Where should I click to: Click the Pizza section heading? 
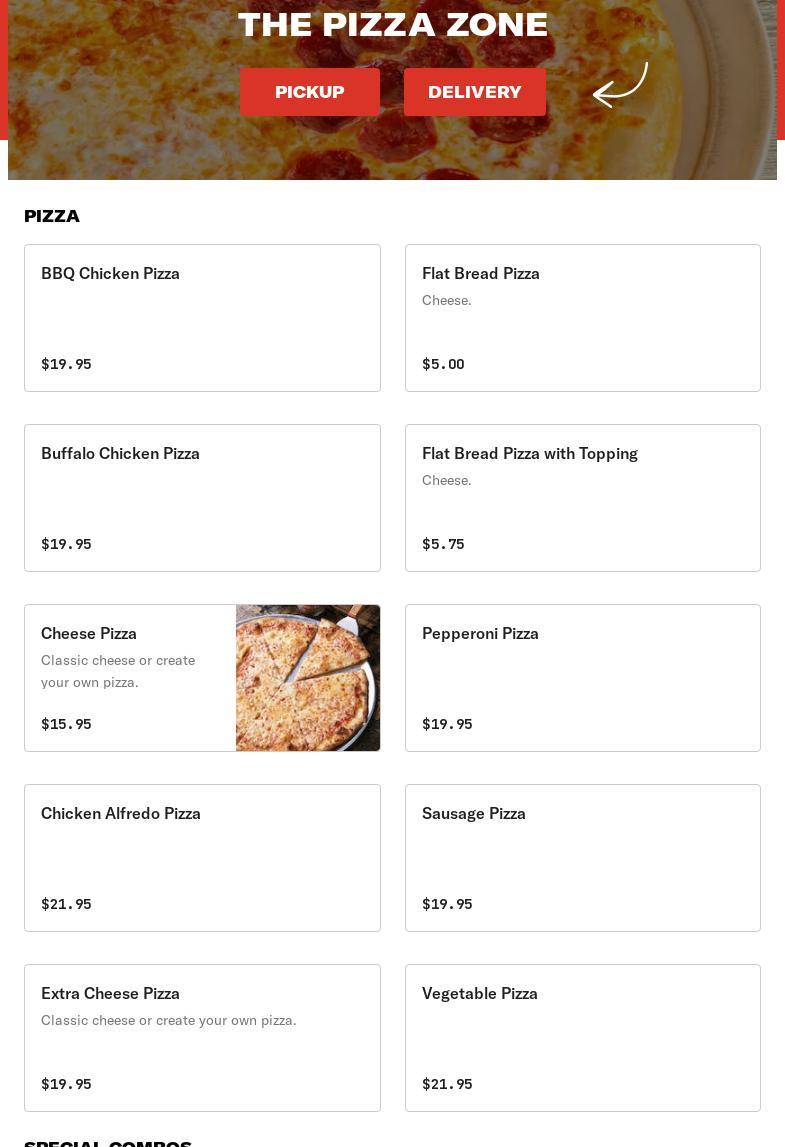(x=52, y=216)
